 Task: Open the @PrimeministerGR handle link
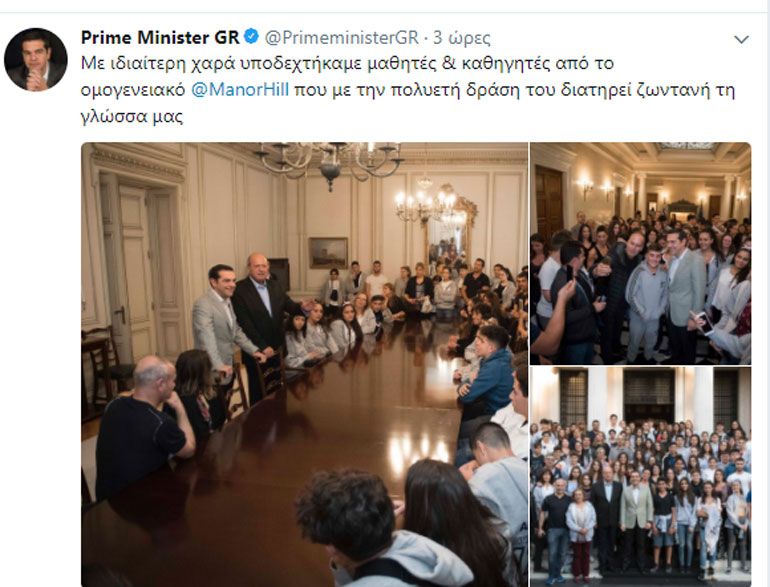(x=342, y=37)
